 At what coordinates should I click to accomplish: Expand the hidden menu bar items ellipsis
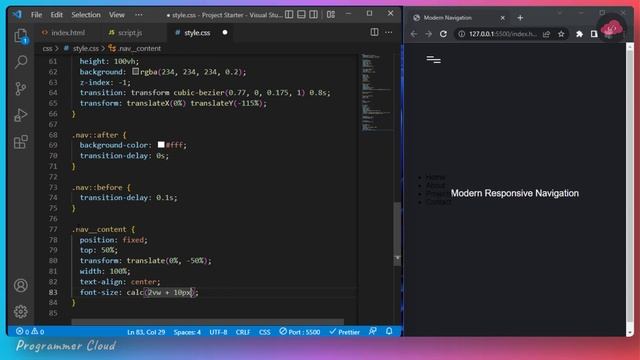point(139,15)
